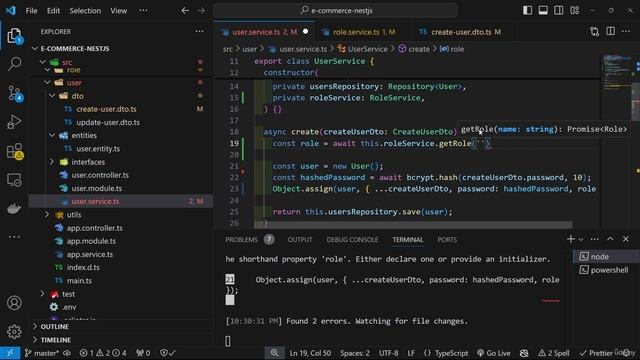
Task: Close the terminal panel
Action: tap(626, 239)
